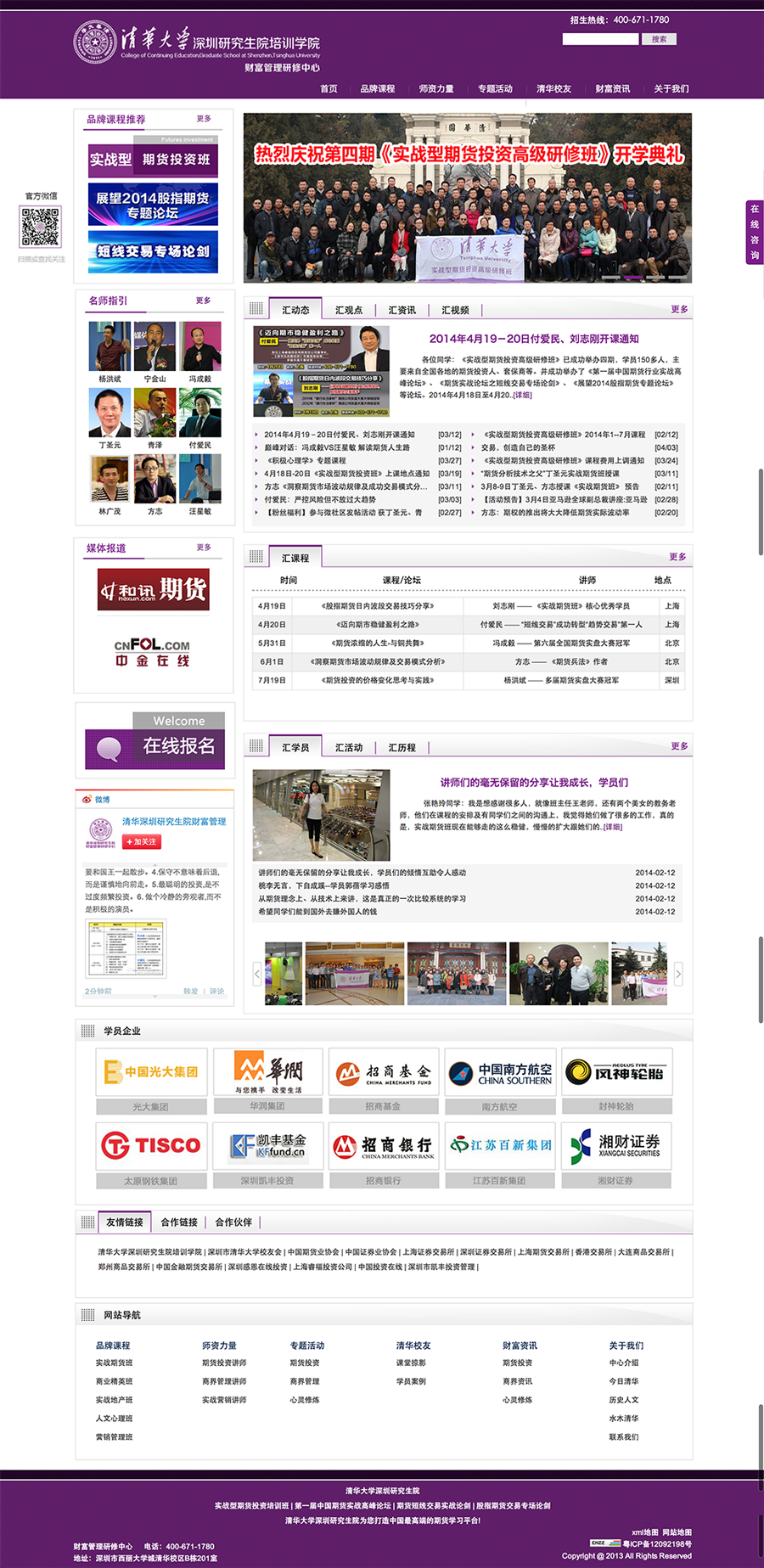Screen dimensions: 764x1568
Task: Open teacher 丁圣元's photo
Action: pyautogui.click(x=110, y=413)
